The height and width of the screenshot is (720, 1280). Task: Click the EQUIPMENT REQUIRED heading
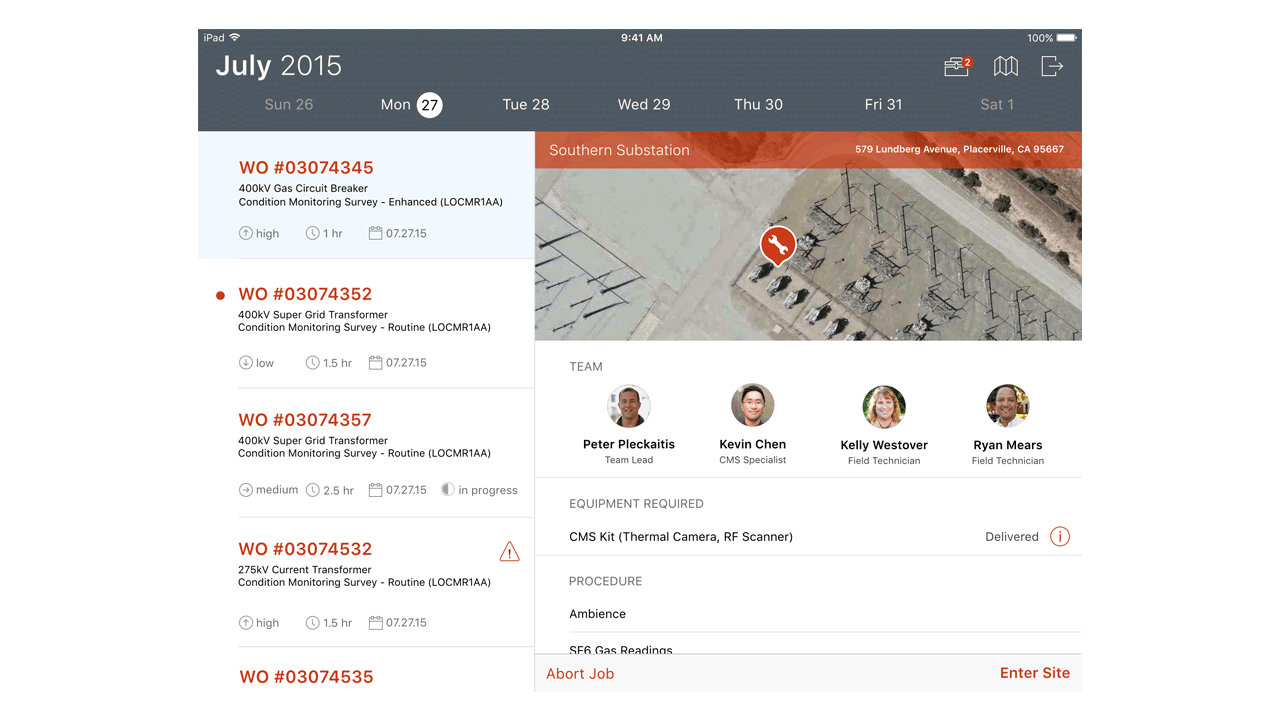click(636, 504)
